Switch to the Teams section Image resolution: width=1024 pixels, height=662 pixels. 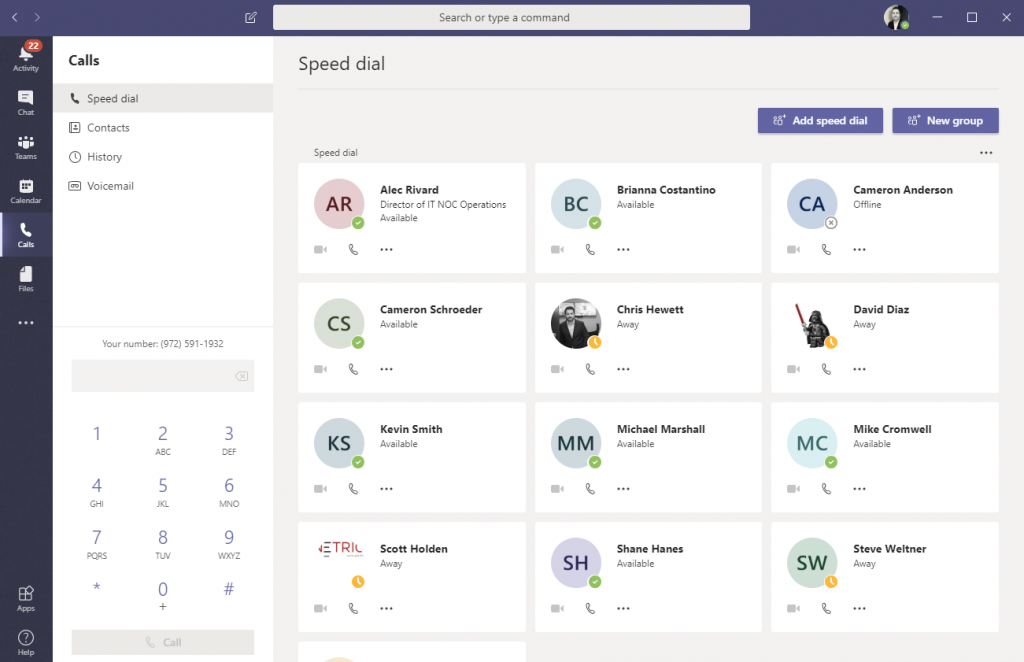tap(25, 145)
